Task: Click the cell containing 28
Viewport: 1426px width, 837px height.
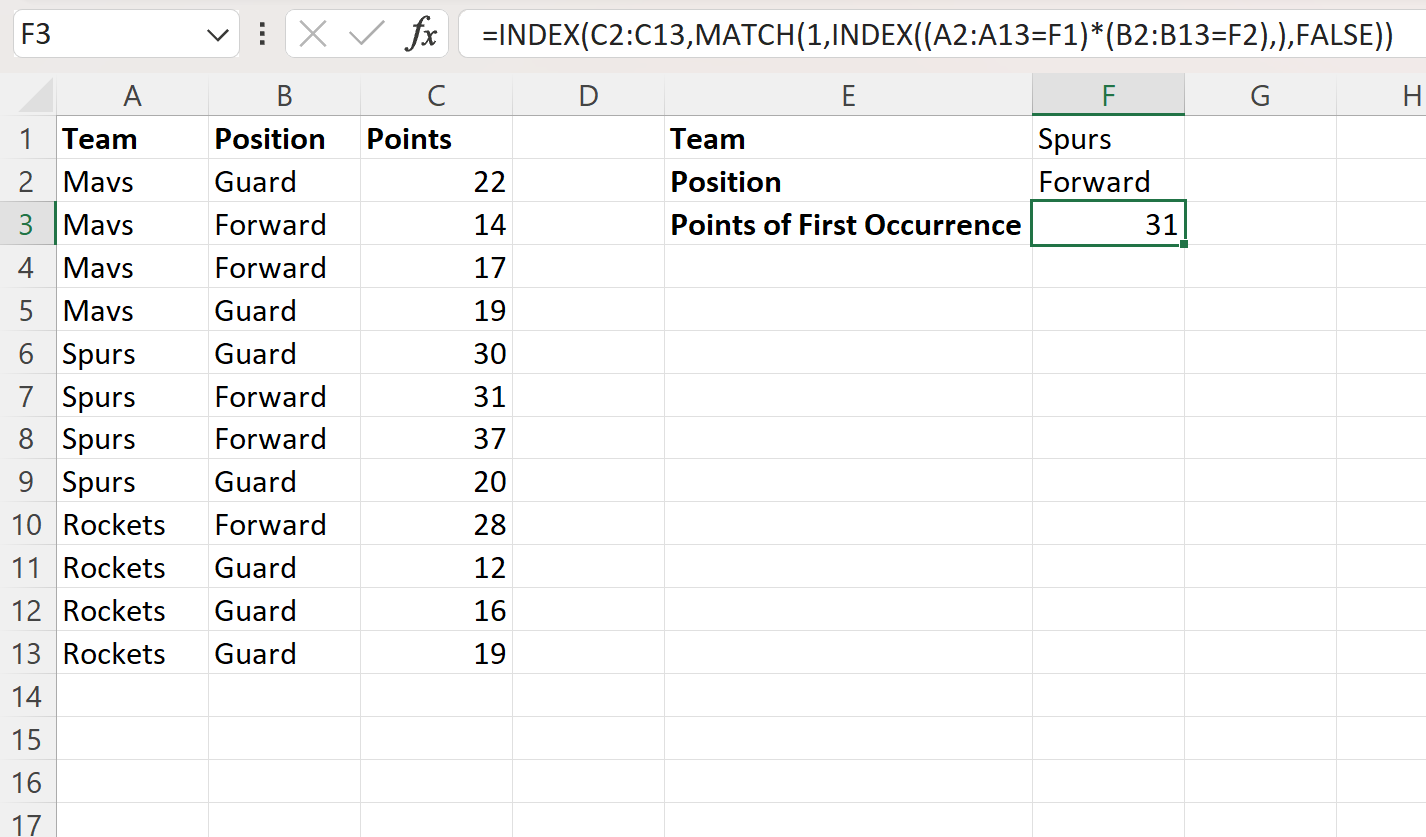Action: [436, 525]
